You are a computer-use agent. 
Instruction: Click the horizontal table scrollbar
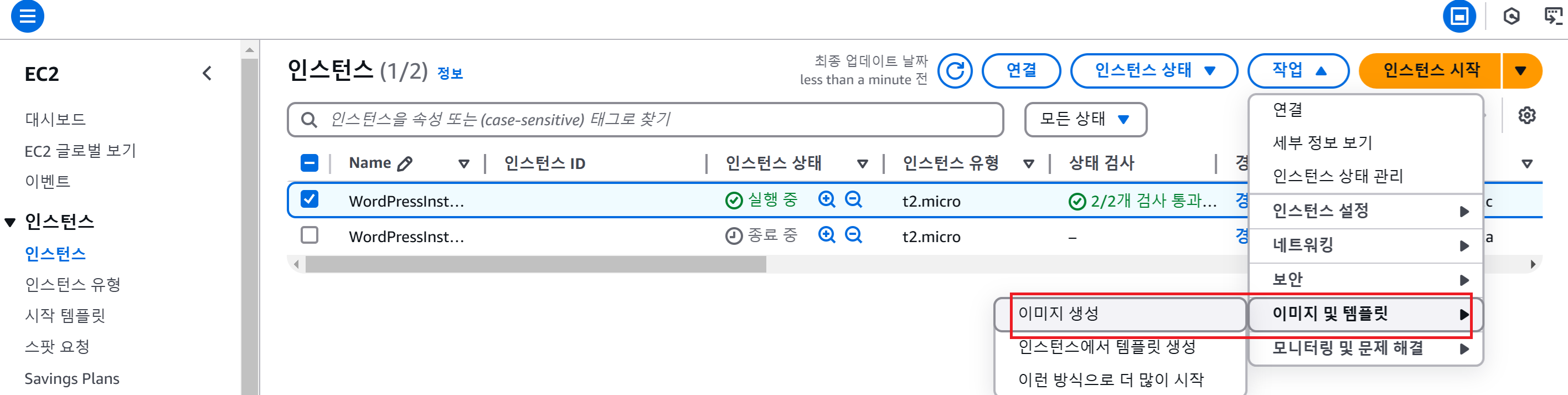tap(535, 264)
